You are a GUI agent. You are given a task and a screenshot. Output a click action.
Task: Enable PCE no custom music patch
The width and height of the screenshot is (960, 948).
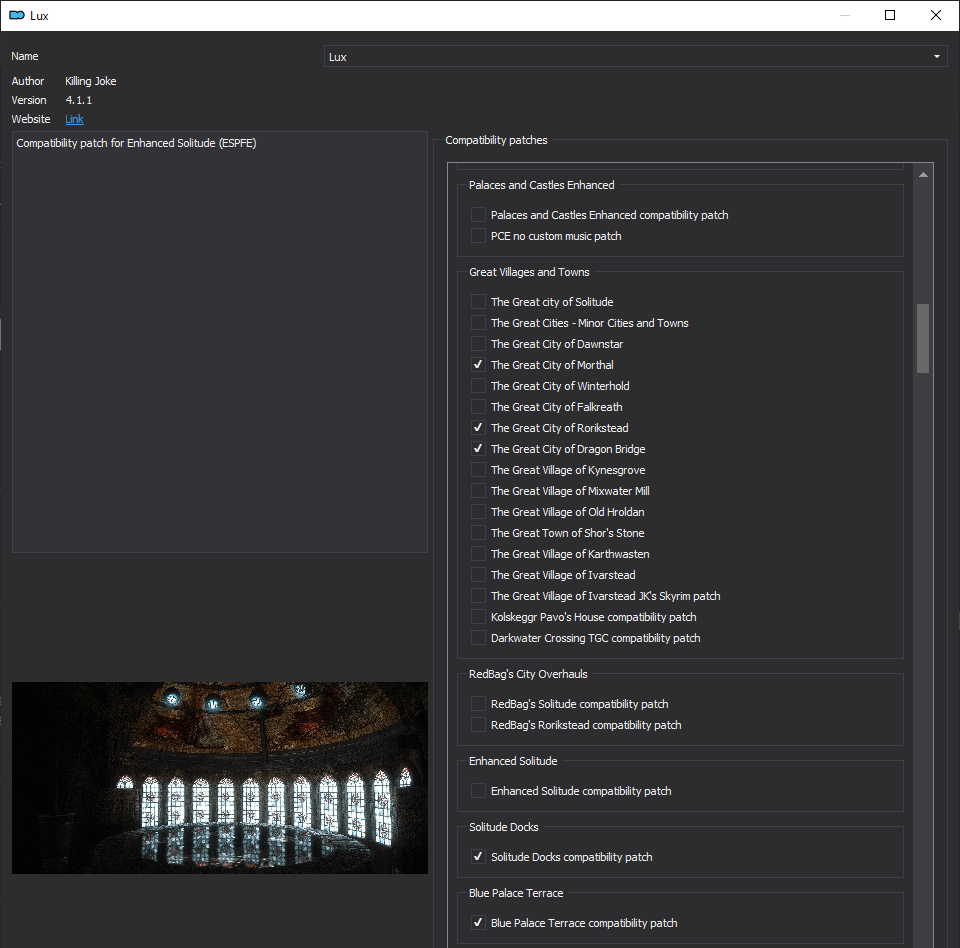[478, 236]
